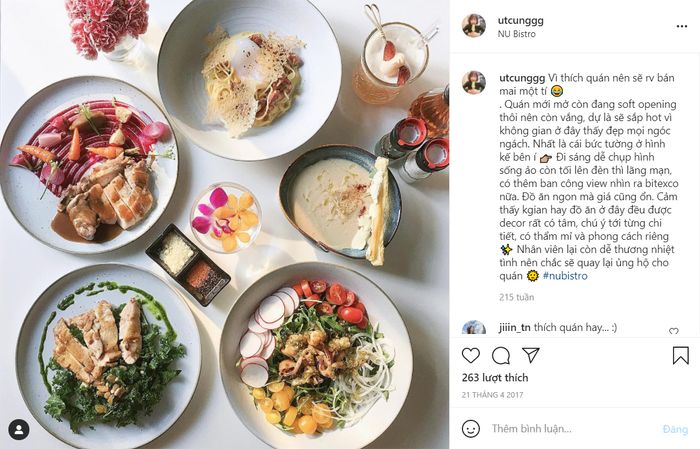Click the food photo of the post
The image size is (700, 449).
coord(225,224)
